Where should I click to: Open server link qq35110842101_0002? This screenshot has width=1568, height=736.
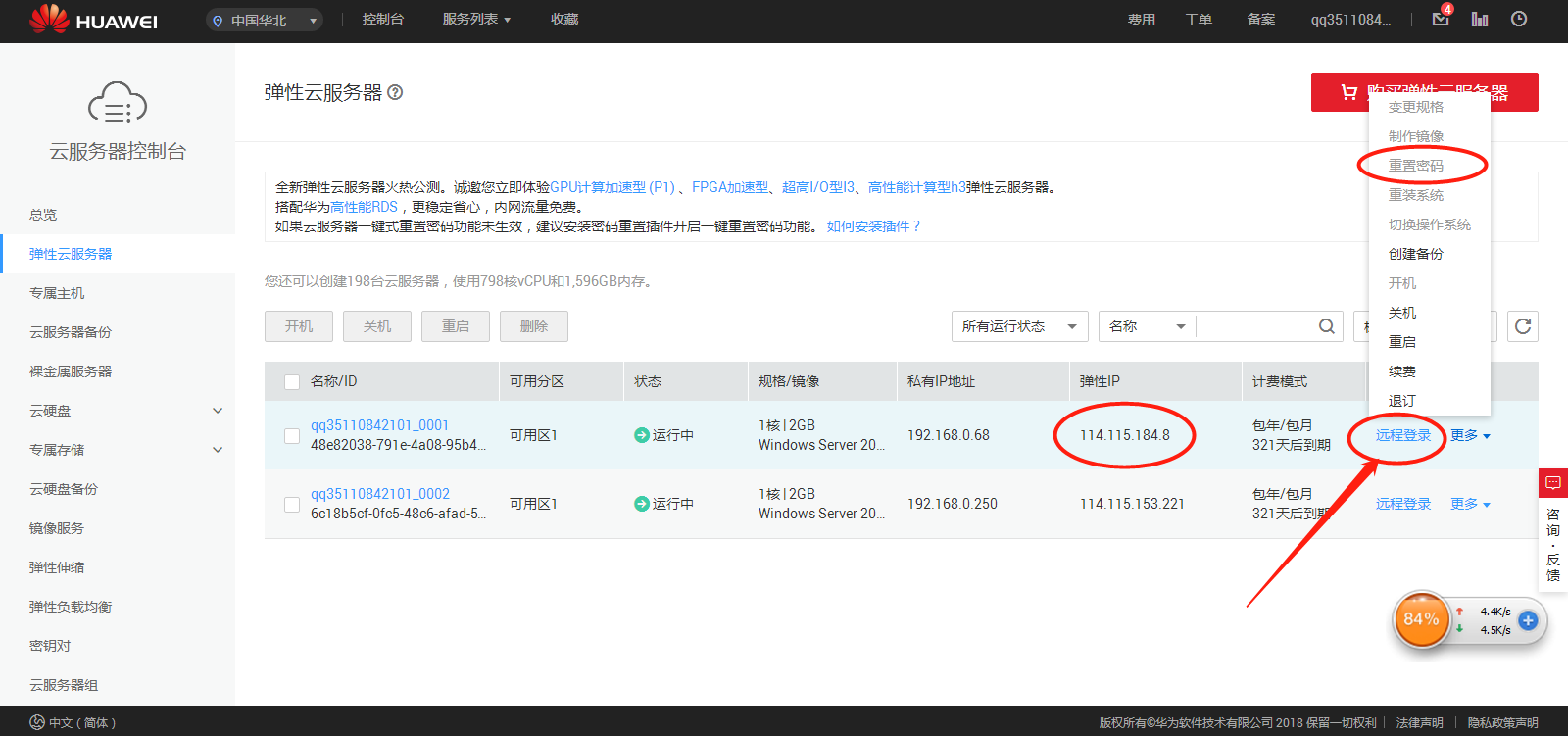[380, 494]
